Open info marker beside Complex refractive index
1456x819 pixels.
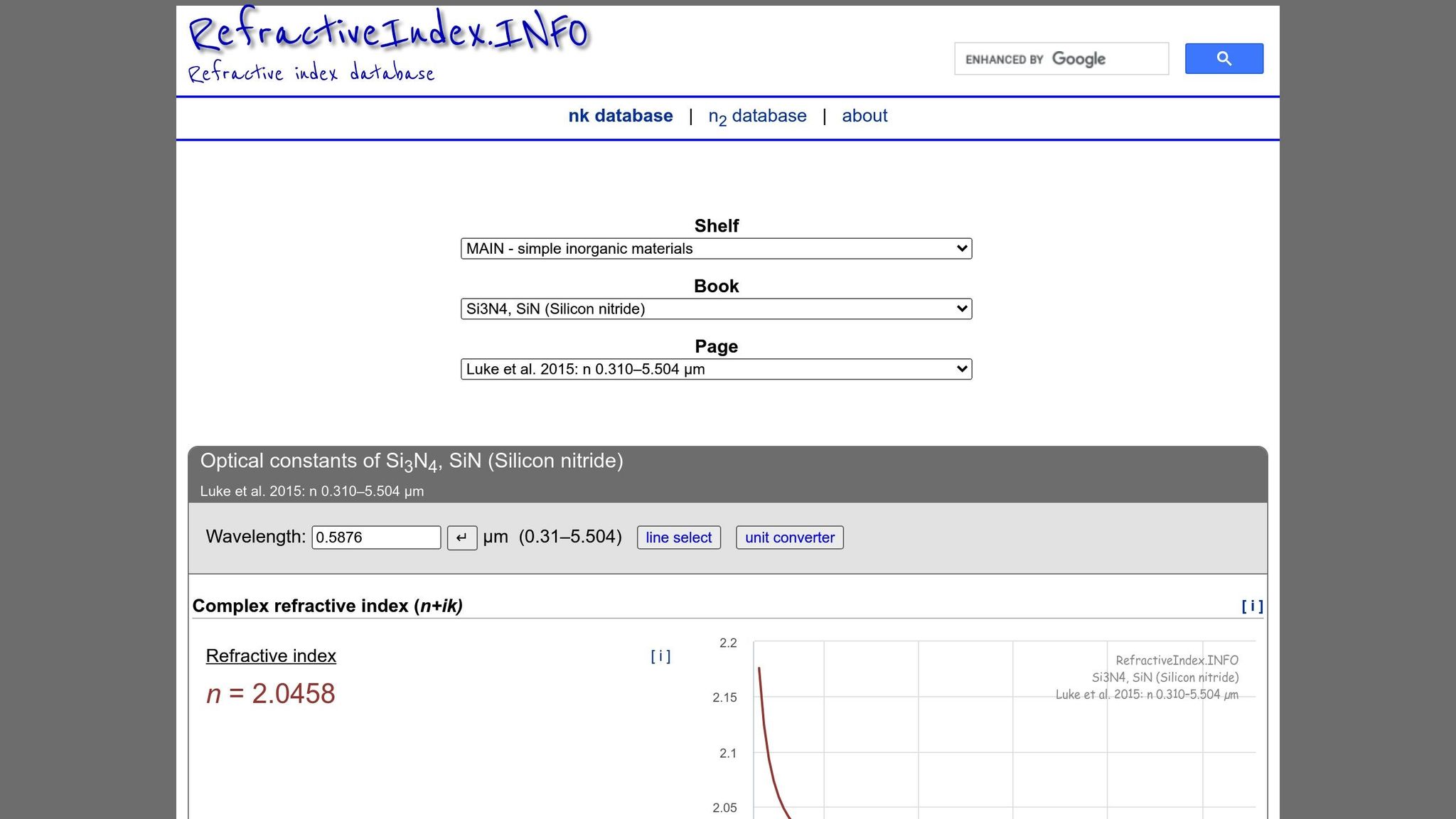point(1252,606)
